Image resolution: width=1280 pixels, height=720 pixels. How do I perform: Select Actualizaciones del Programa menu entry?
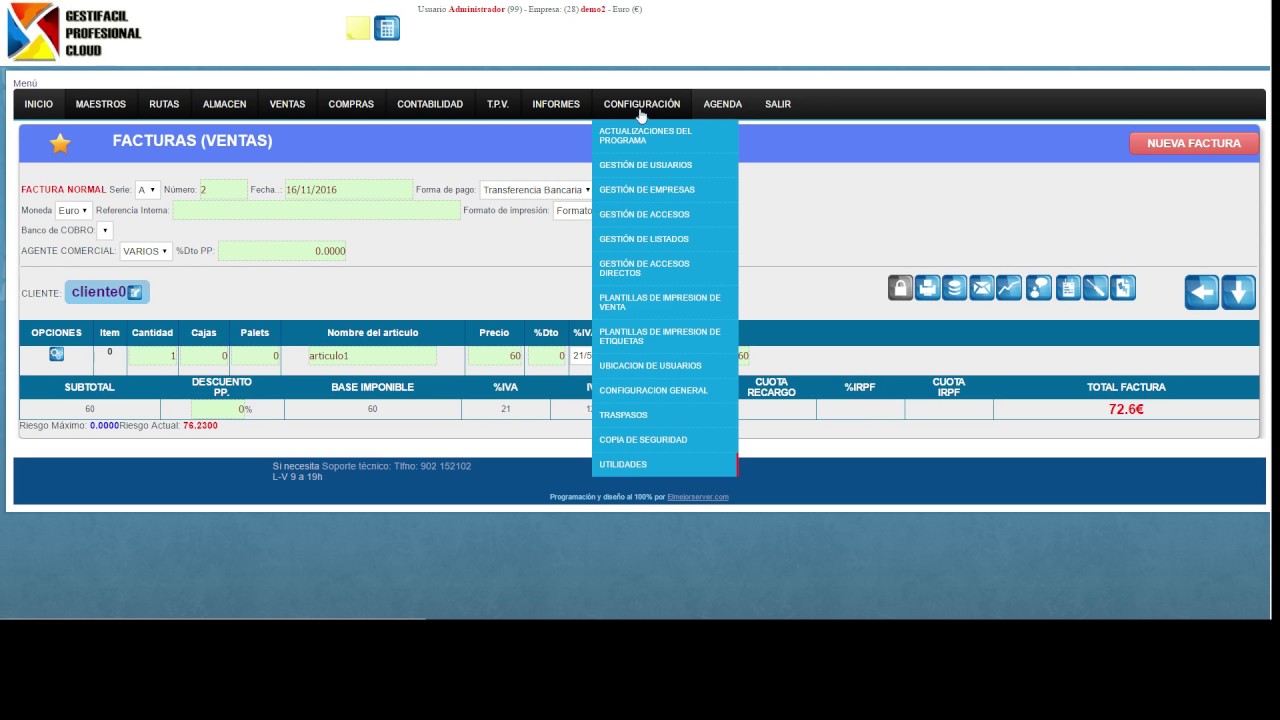pyautogui.click(x=665, y=136)
